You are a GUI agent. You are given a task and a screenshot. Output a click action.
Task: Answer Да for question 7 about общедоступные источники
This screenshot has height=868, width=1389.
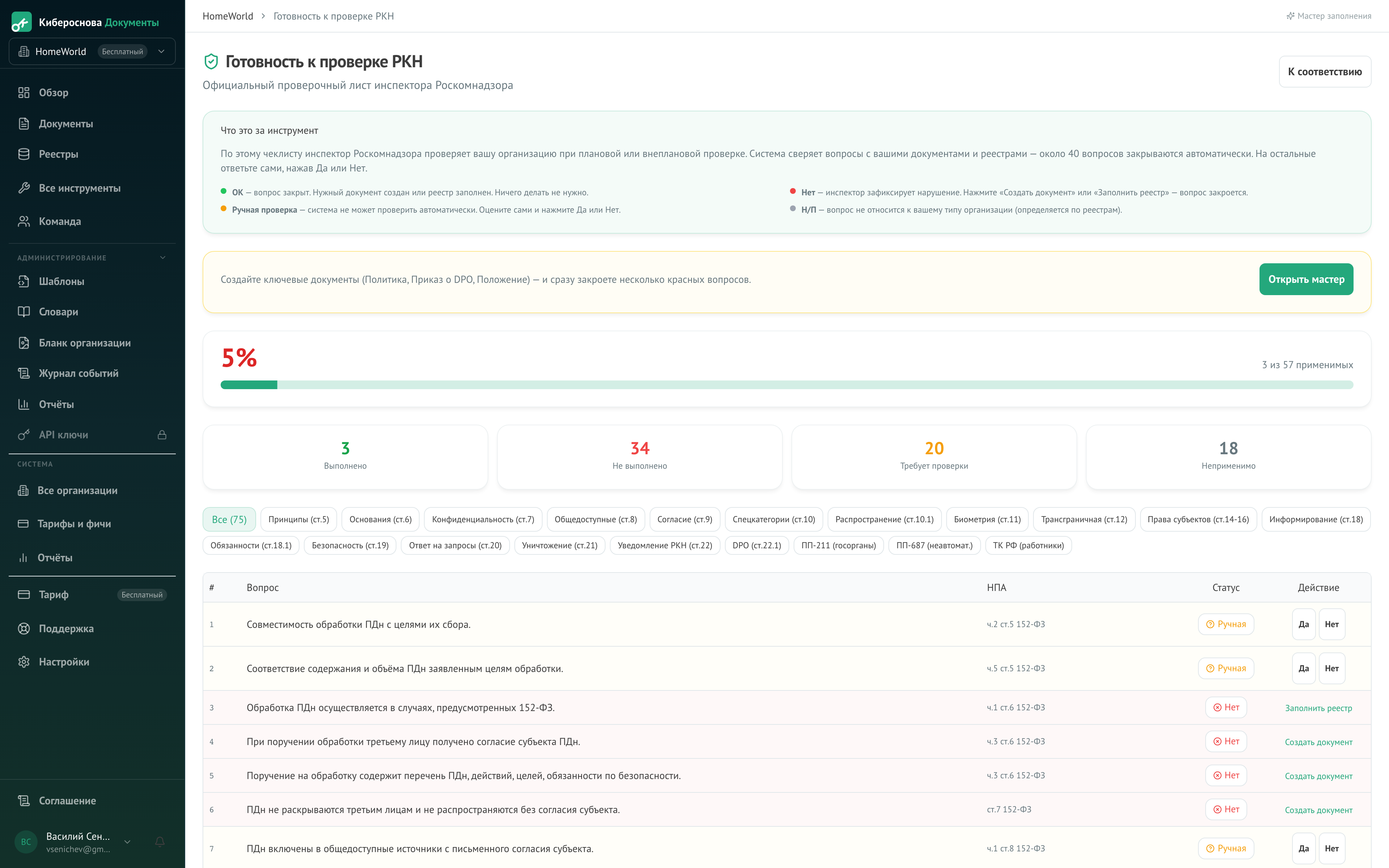point(1304,848)
